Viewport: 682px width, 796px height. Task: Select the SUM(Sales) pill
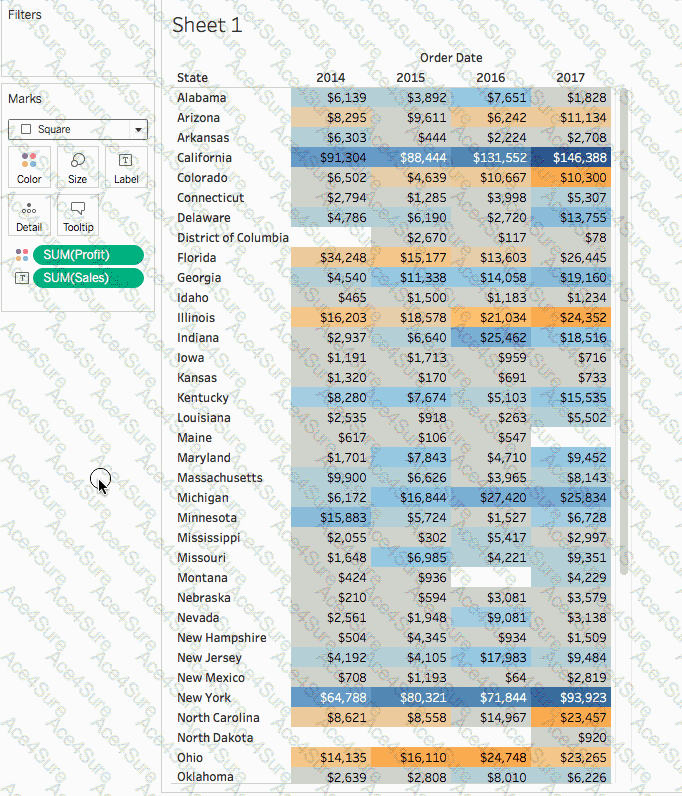[88, 277]
